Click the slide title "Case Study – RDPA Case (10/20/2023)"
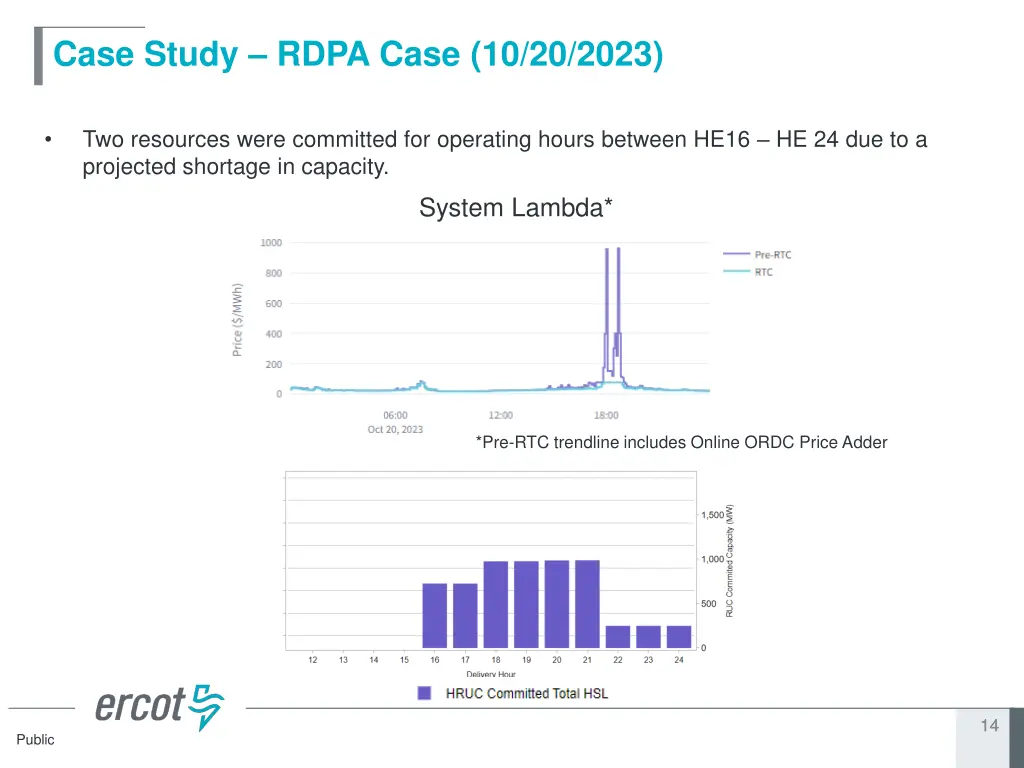This screenshot has height=768, width=1024. (x=358, y=54)
